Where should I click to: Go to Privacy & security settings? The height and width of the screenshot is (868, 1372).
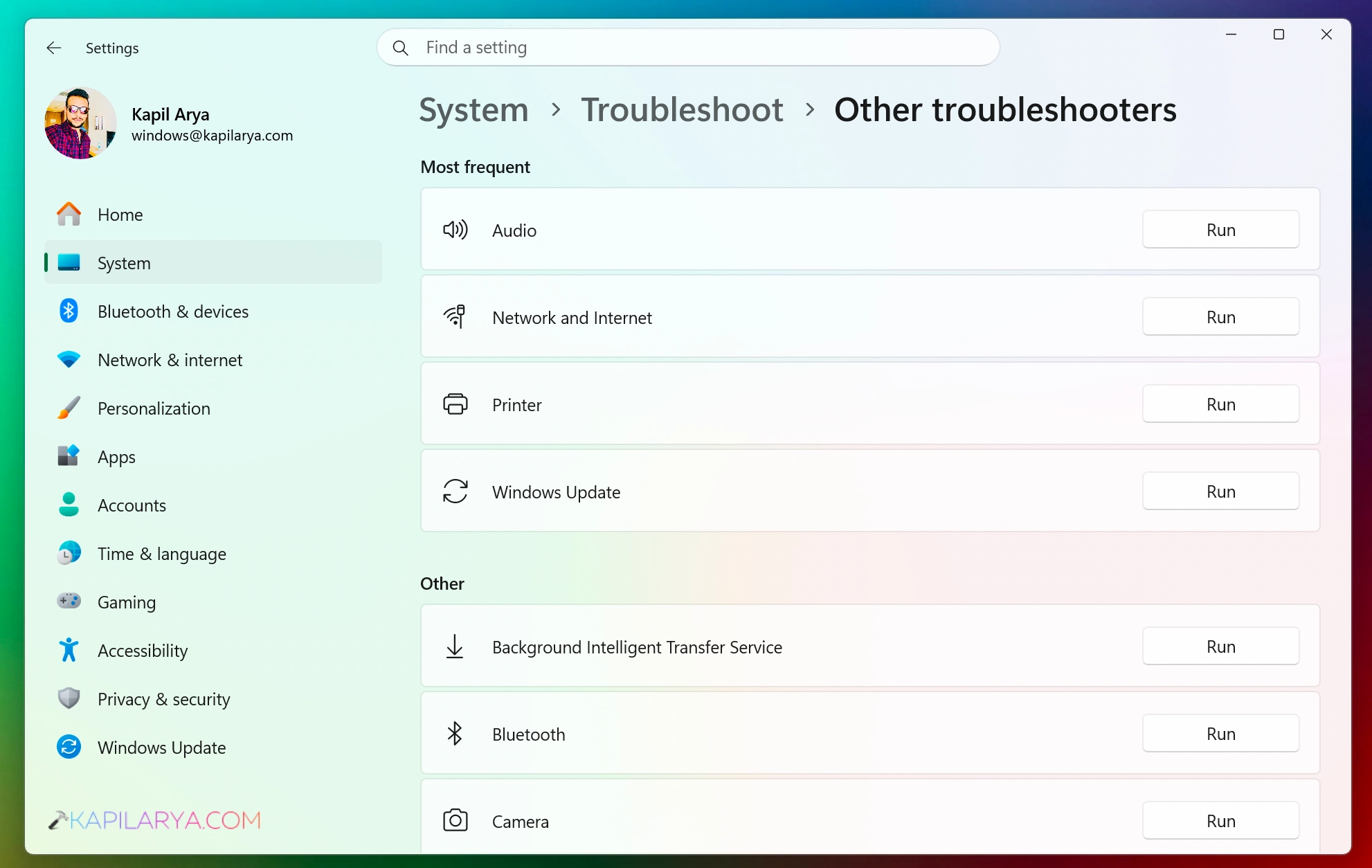point(213,699)
